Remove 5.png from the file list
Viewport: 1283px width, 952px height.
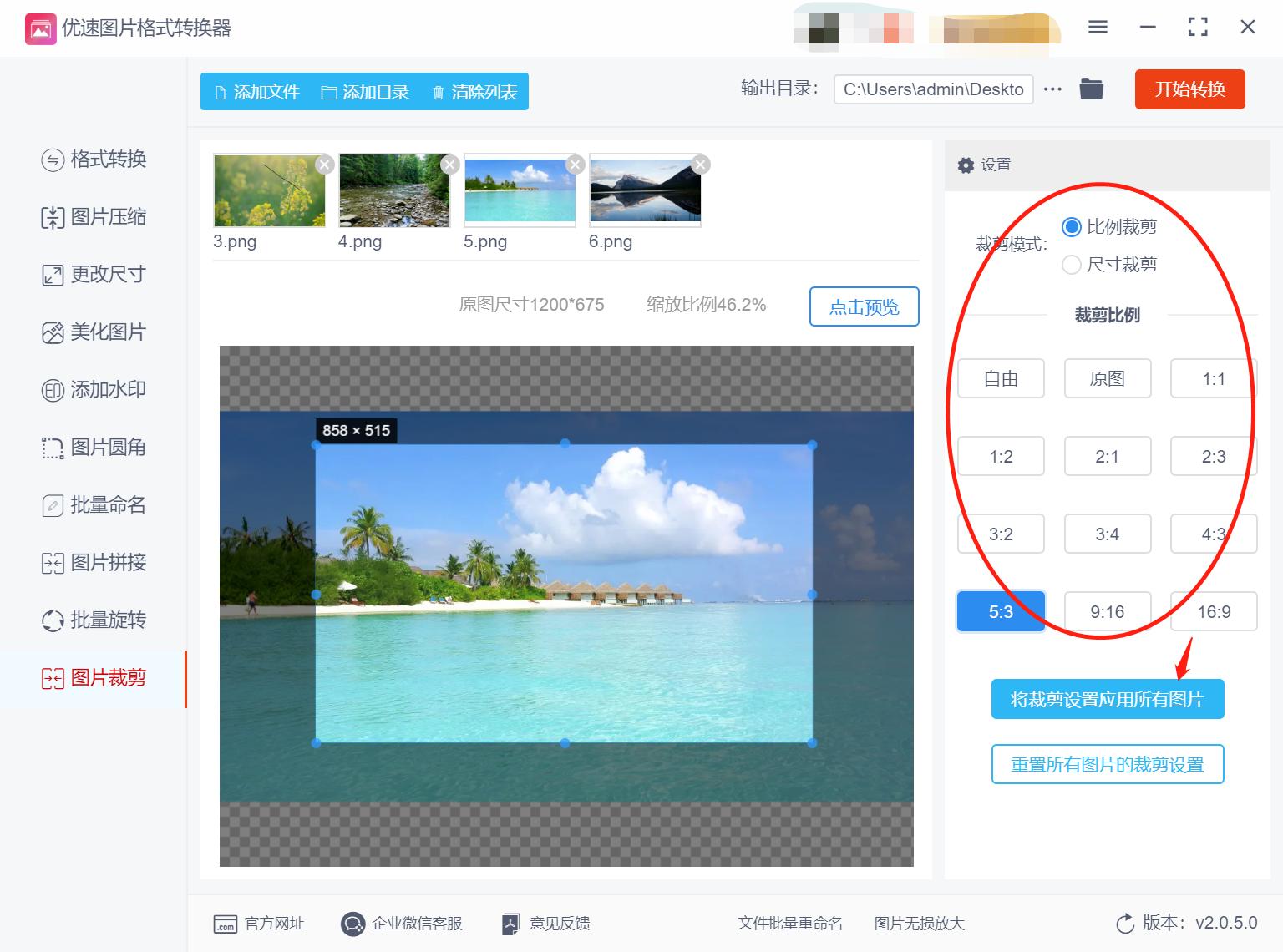576,165
